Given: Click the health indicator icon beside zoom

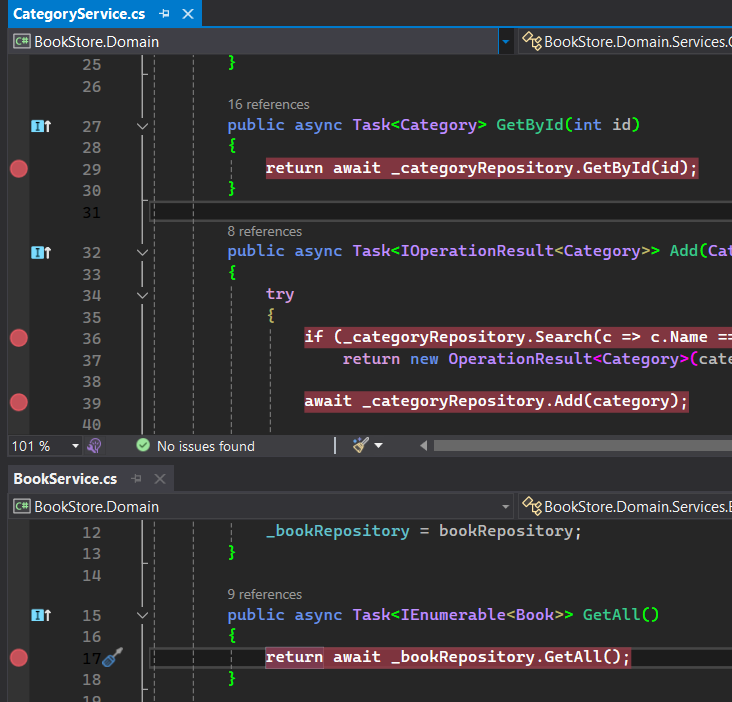Looking at the screenshot, I should 94,445.
